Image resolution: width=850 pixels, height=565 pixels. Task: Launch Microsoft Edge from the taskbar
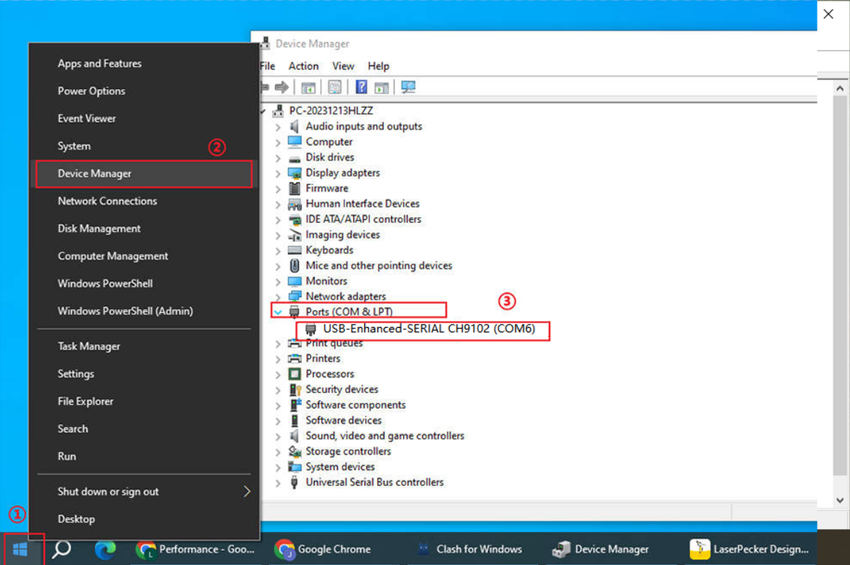pos(105,549)
